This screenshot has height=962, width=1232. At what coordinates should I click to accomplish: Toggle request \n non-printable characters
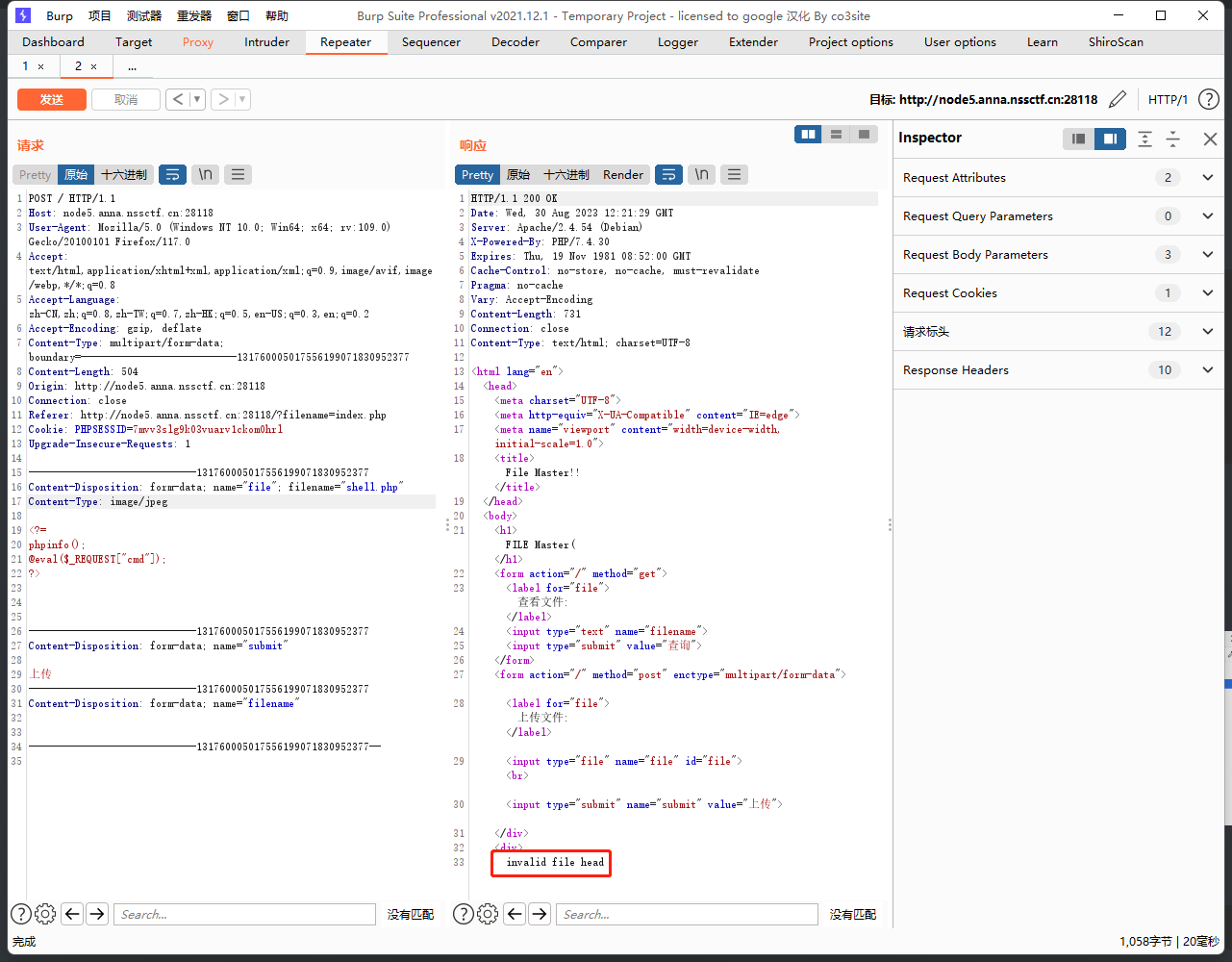(x=205, y=174)
